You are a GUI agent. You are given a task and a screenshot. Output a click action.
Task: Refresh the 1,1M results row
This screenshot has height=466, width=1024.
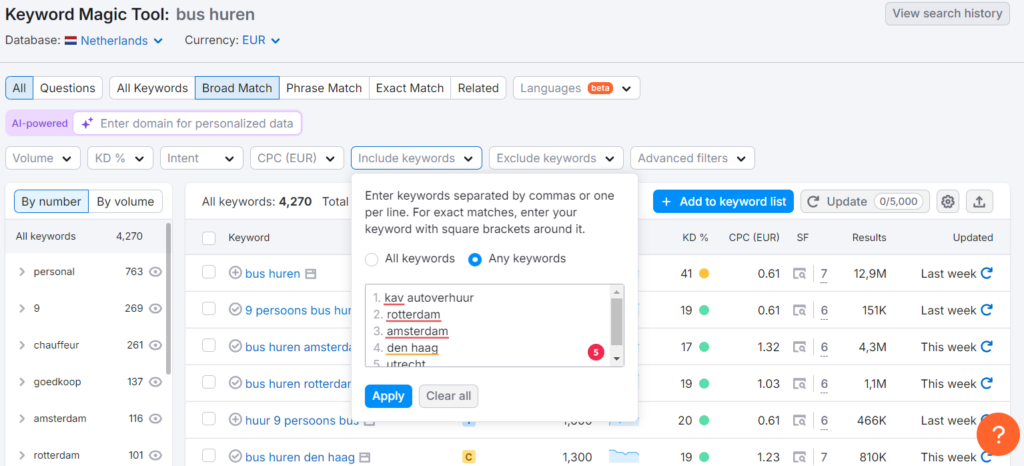[987, 383]
